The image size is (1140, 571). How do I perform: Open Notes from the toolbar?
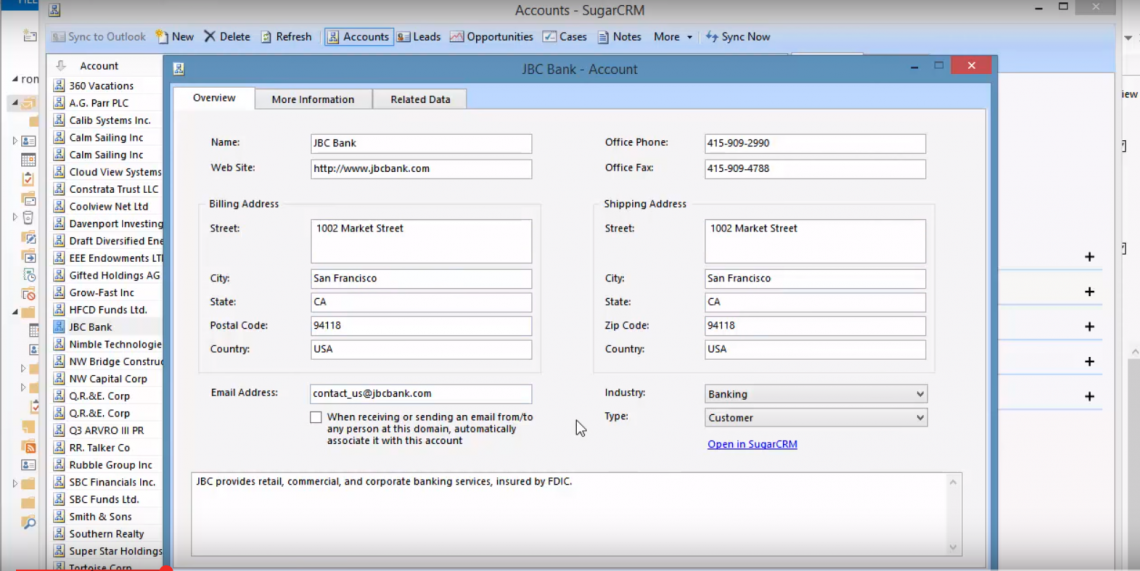point(619,36)
